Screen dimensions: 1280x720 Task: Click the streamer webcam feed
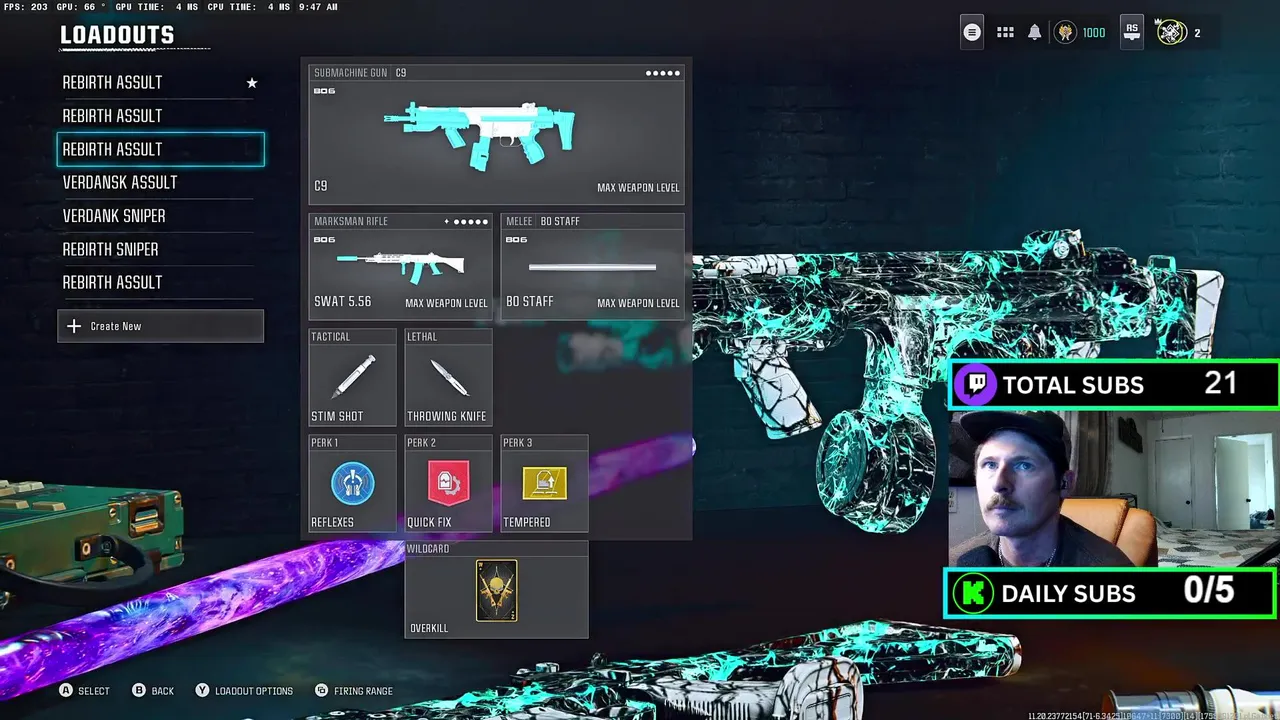1113,488
